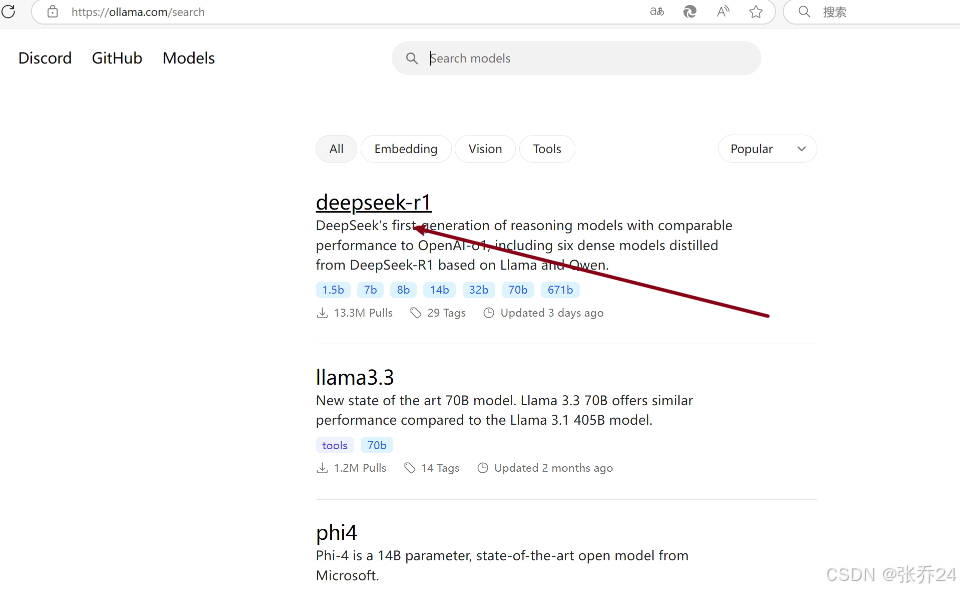Click the tag icon beside 14 Tags
Viewport: 960px width, 592px height.
click(x=410, y=468)
